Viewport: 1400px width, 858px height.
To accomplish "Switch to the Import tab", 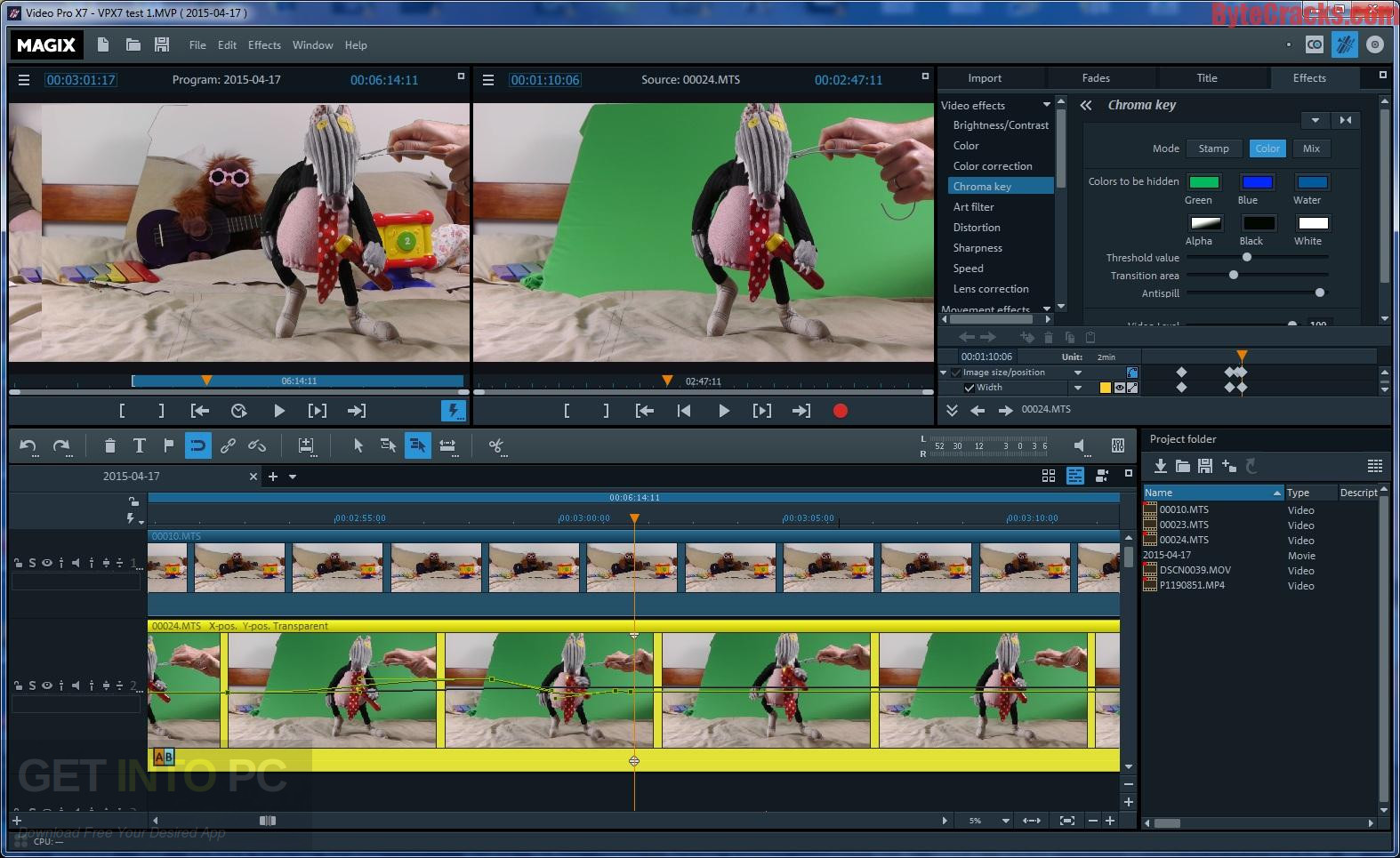I will 985,78.
